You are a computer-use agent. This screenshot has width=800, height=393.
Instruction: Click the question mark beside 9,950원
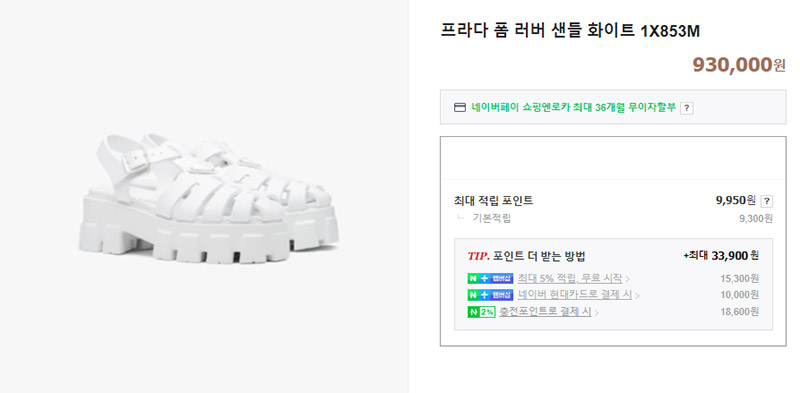tap(766, 201)
